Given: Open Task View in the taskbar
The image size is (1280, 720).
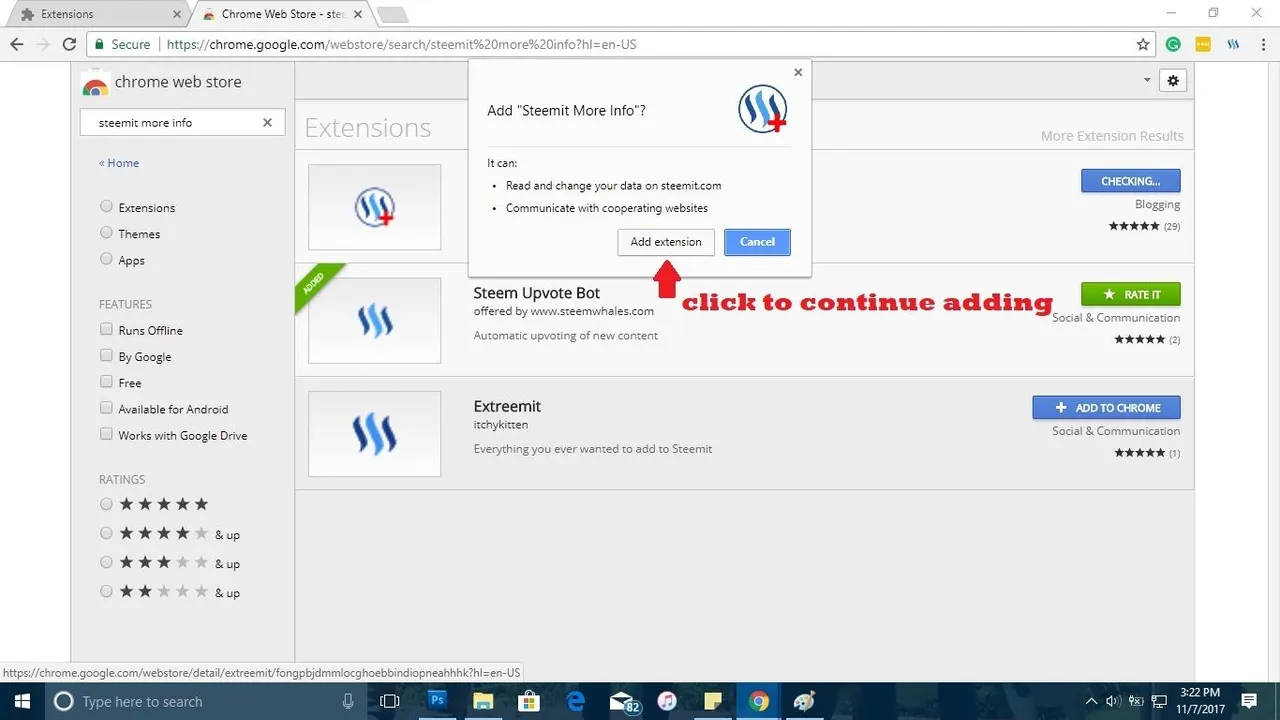Looking at the screenshot, I should point(390,701).
